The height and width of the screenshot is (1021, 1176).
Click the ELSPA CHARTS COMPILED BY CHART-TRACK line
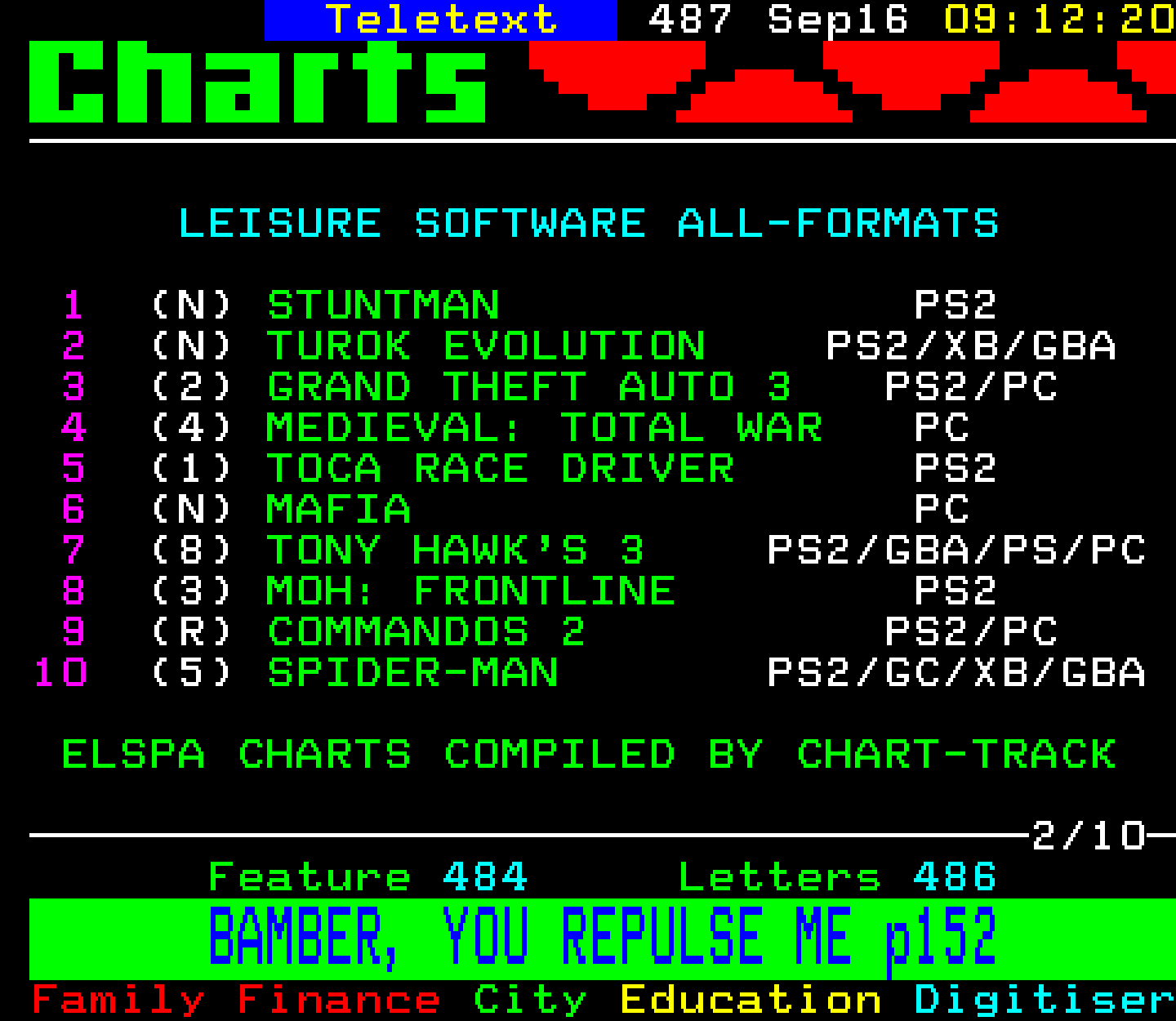pyautogui.click(x=589, y=755)
